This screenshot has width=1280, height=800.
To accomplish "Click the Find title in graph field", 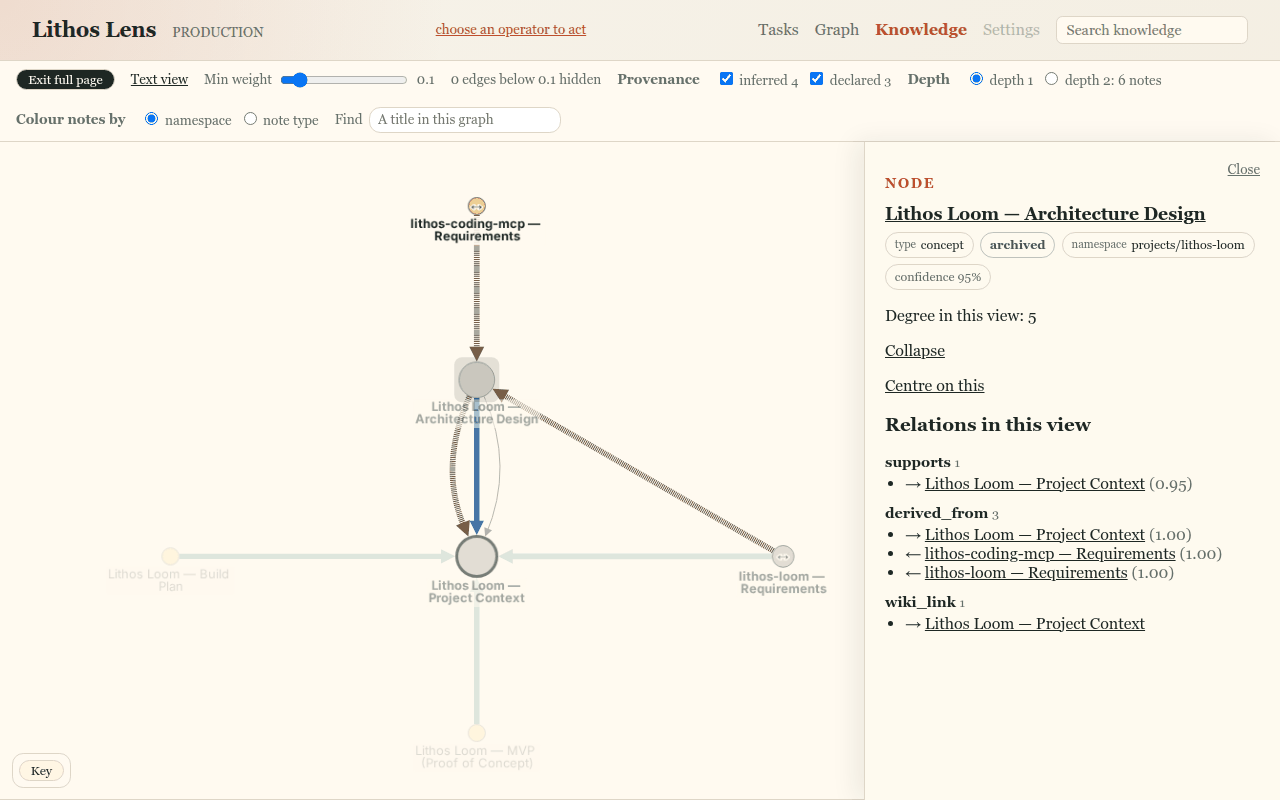I will [465, 120].
